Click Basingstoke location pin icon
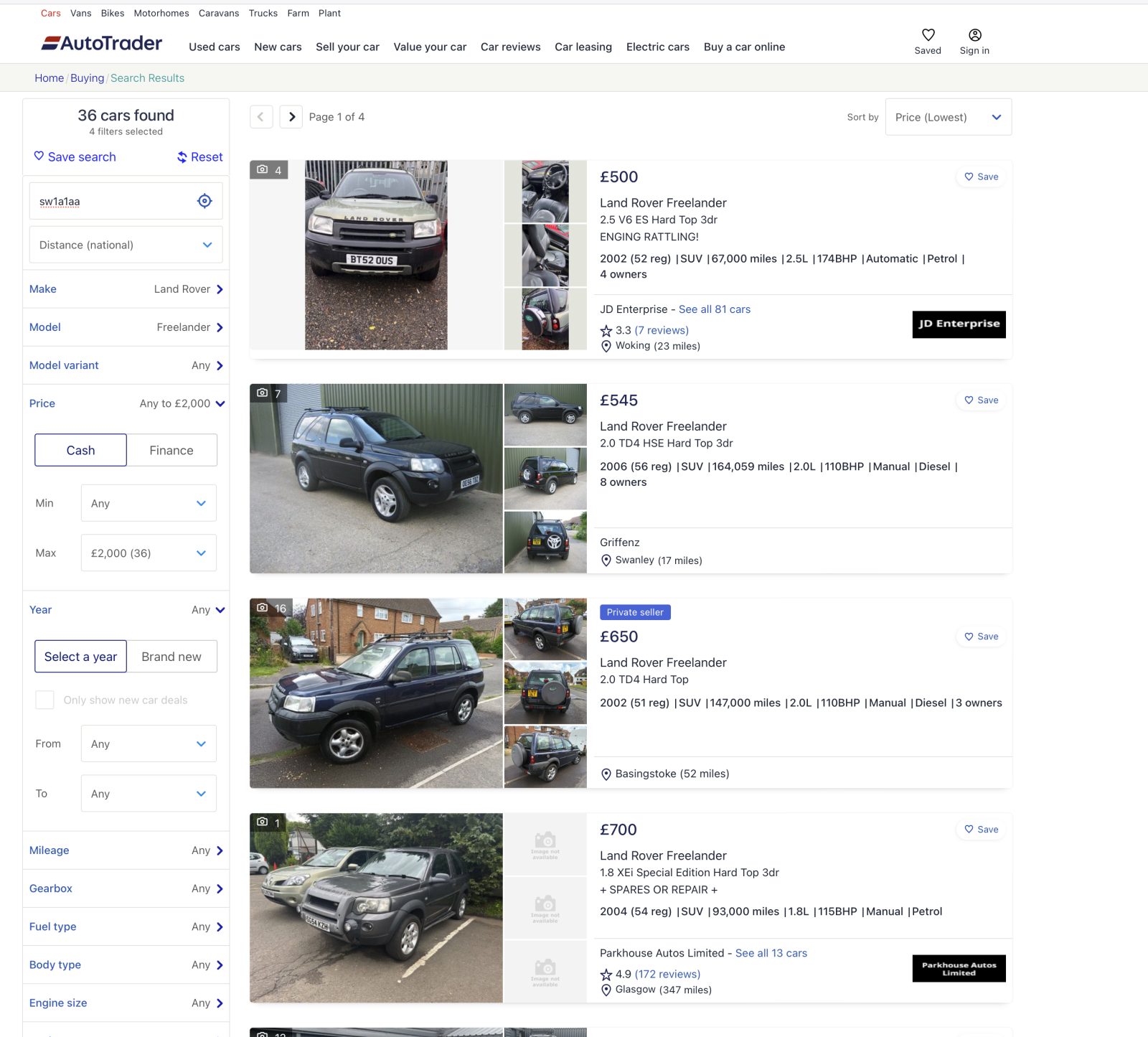The width and height of the screenshot is (1148, 1037). coord(606,774)
